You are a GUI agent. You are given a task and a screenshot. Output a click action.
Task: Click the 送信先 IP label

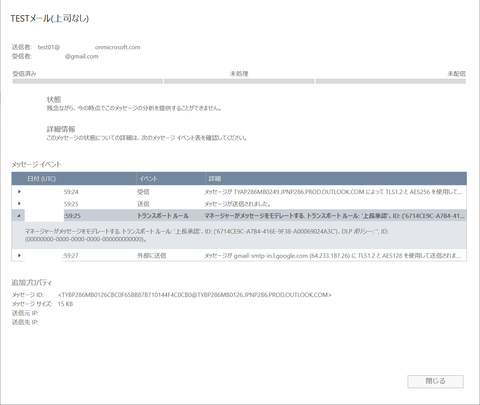(x=25, y=322)
